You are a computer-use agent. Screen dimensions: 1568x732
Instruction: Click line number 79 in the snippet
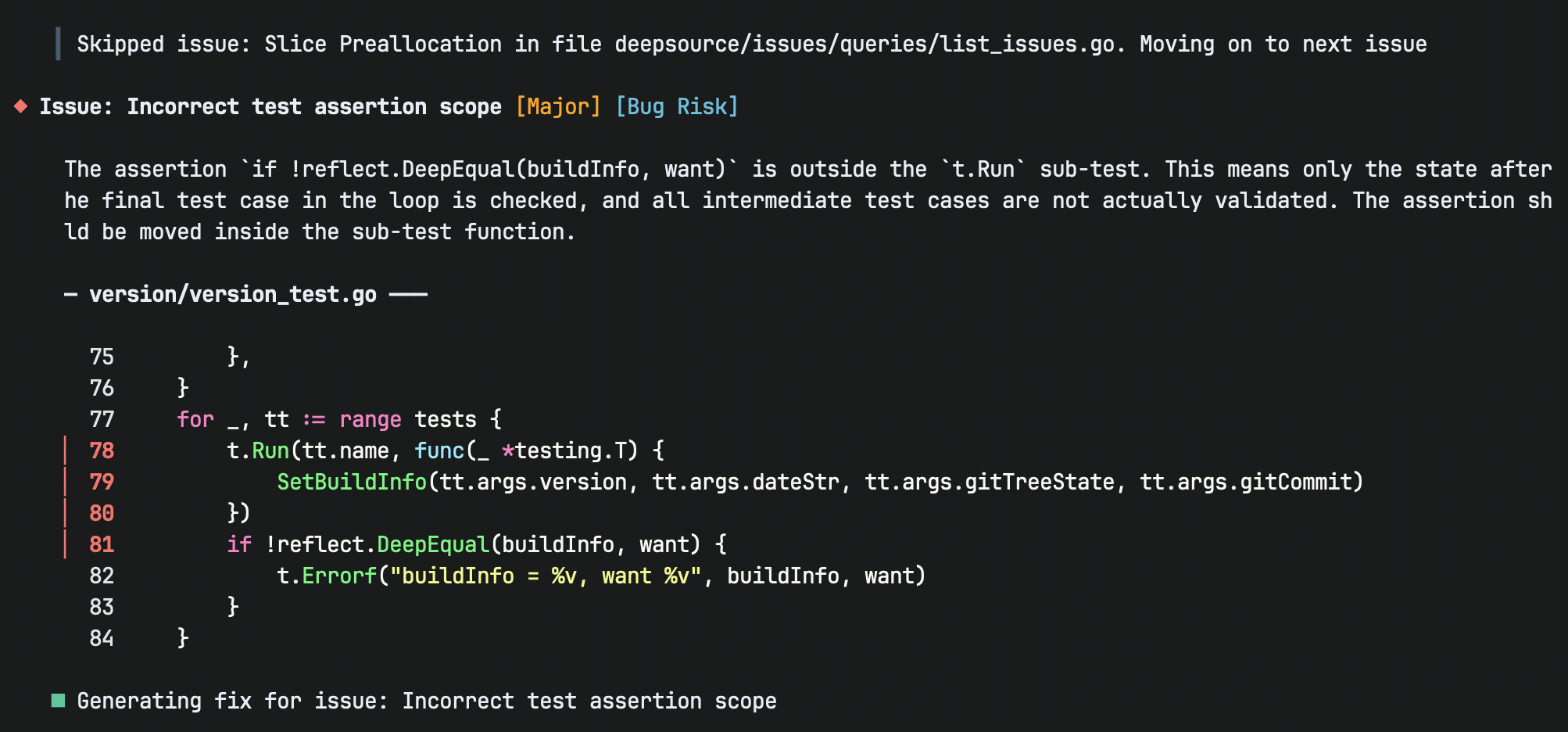tap(102, 482)
